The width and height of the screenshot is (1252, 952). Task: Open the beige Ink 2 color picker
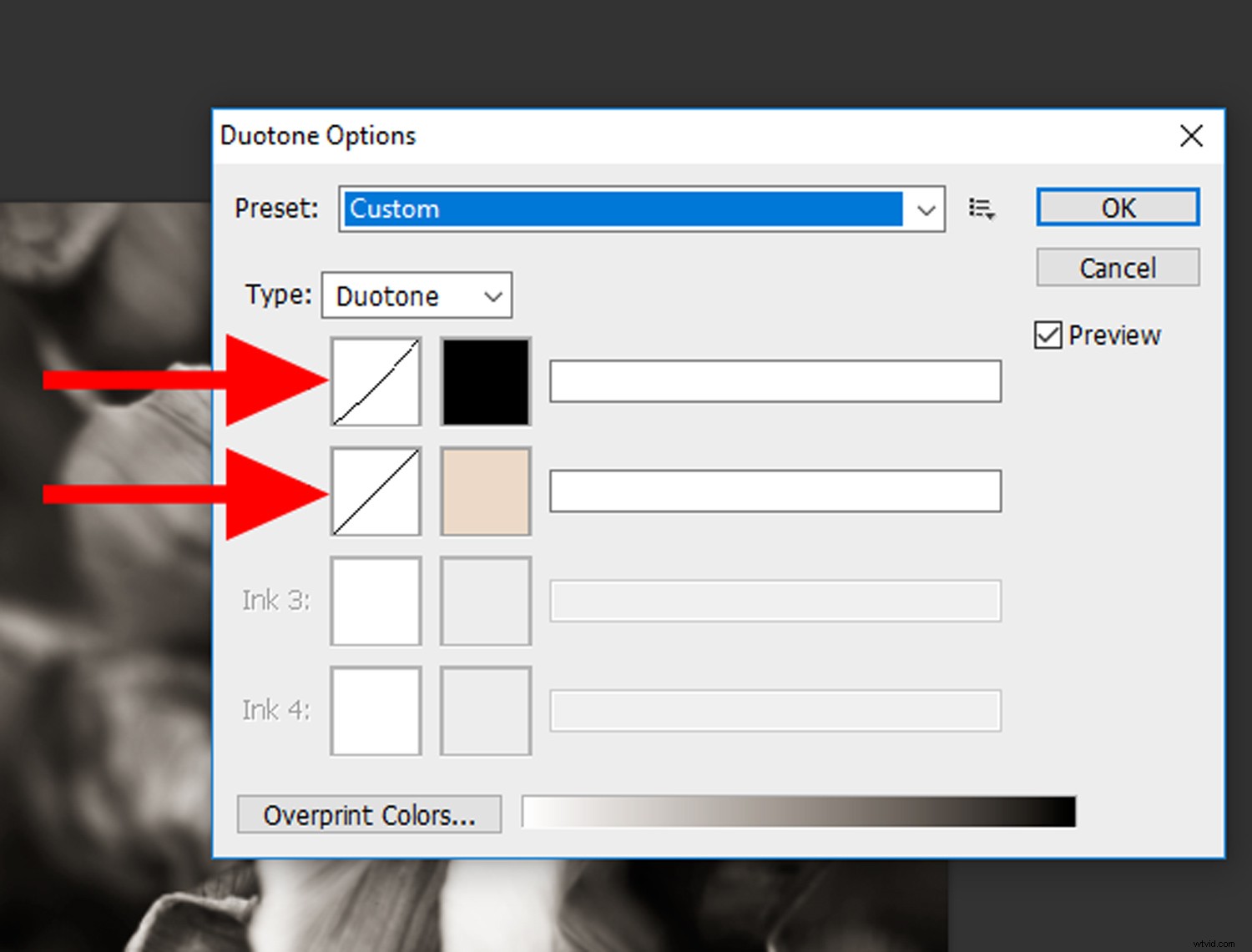click(485, 491)
